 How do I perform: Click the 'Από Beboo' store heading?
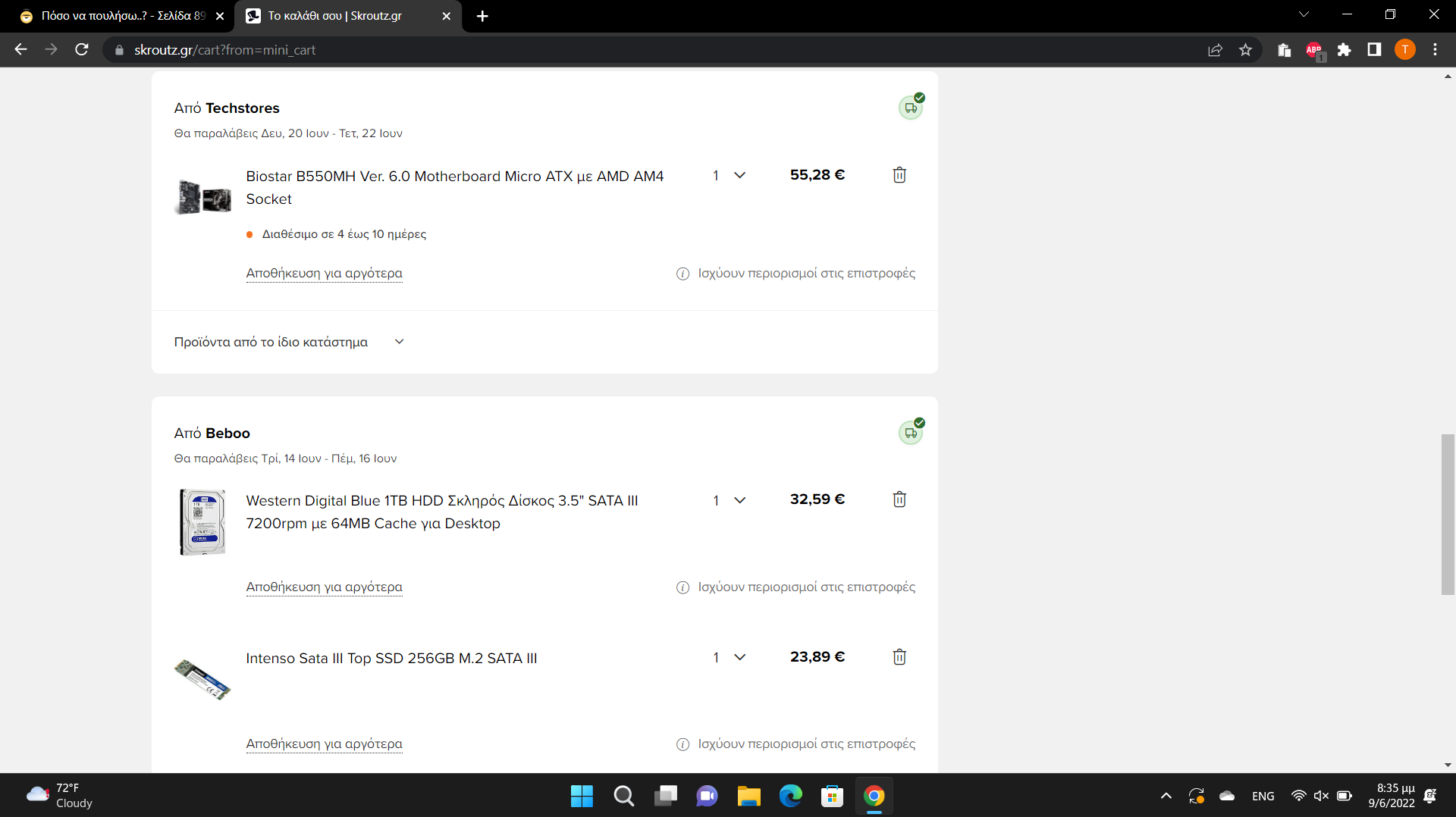click(212, 434)
